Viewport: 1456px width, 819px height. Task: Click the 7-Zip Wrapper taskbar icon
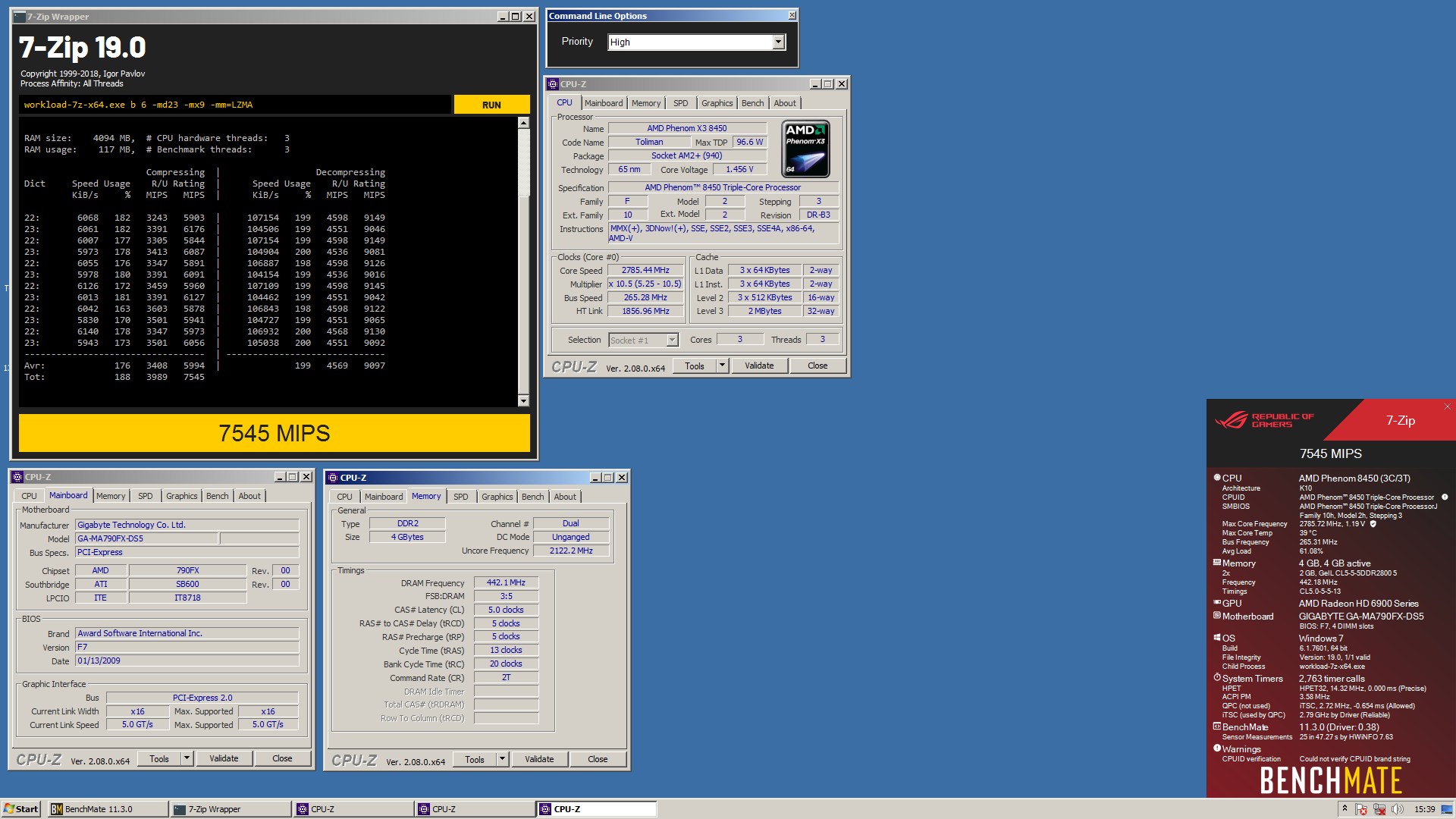click(180, 809)
